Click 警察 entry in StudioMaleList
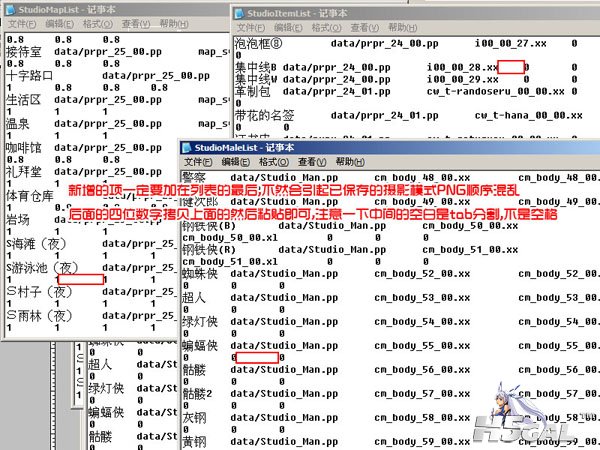 tap(194, 178)
